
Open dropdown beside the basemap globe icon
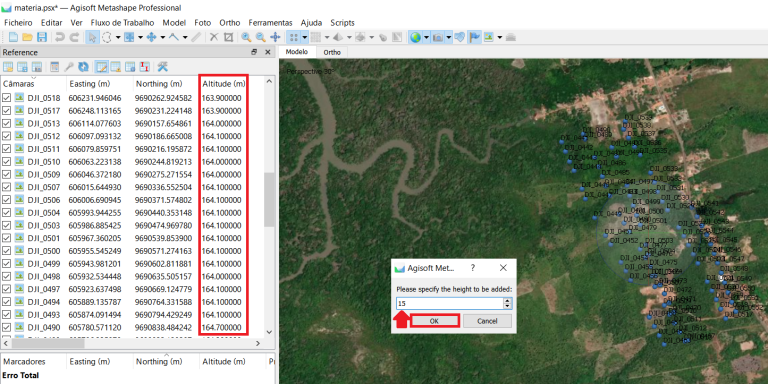click(x=427, y=37)
